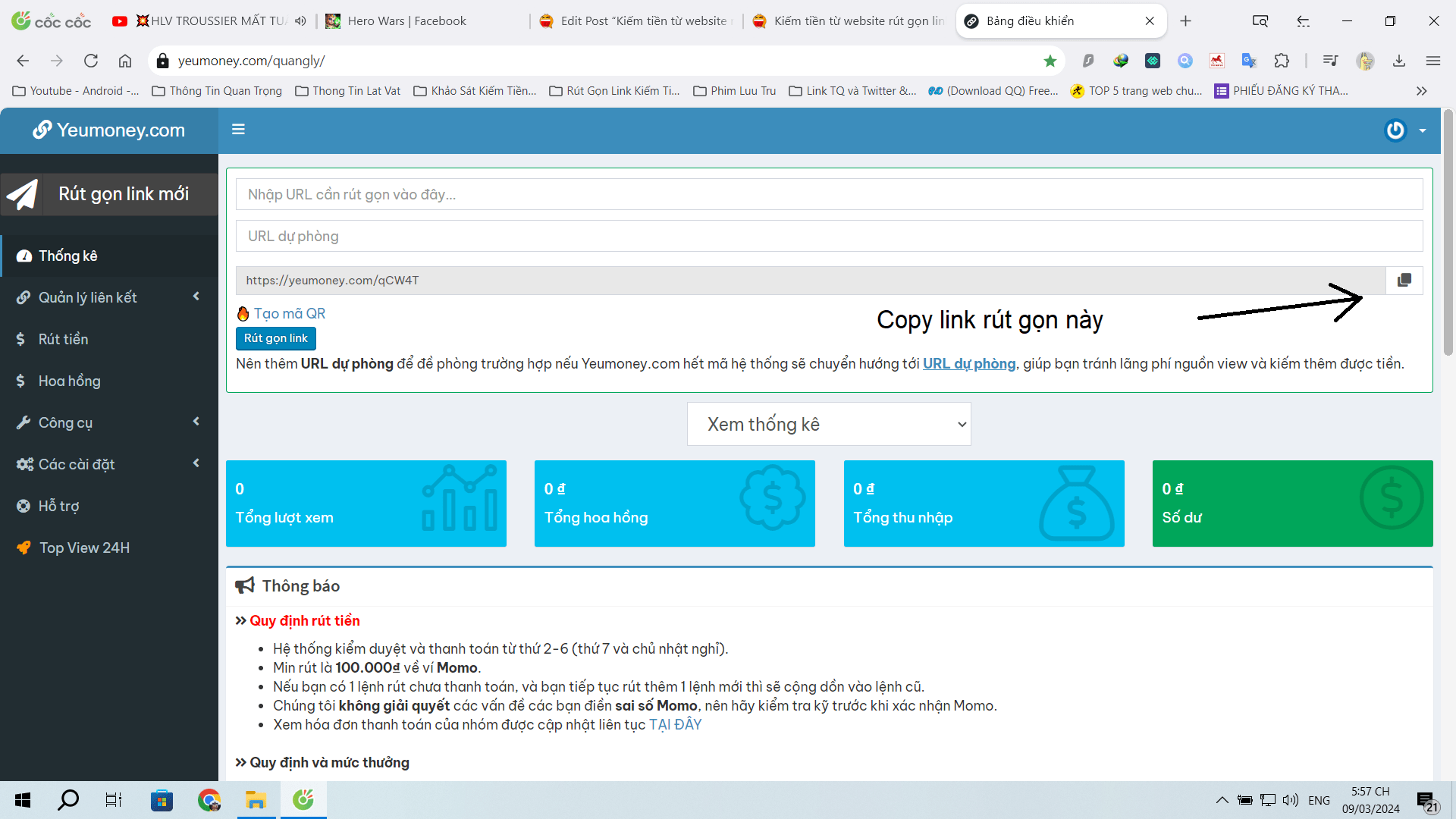The image size is (1456, 819).
Task: Click the bookmark star icon
Action: [x=1050, y=61]
